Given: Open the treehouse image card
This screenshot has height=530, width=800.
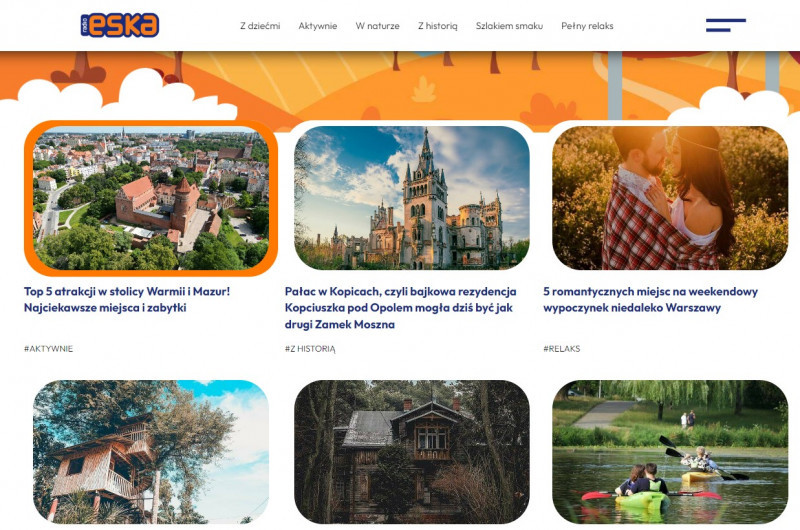Looking at the screenshot, I should (151, 452).
